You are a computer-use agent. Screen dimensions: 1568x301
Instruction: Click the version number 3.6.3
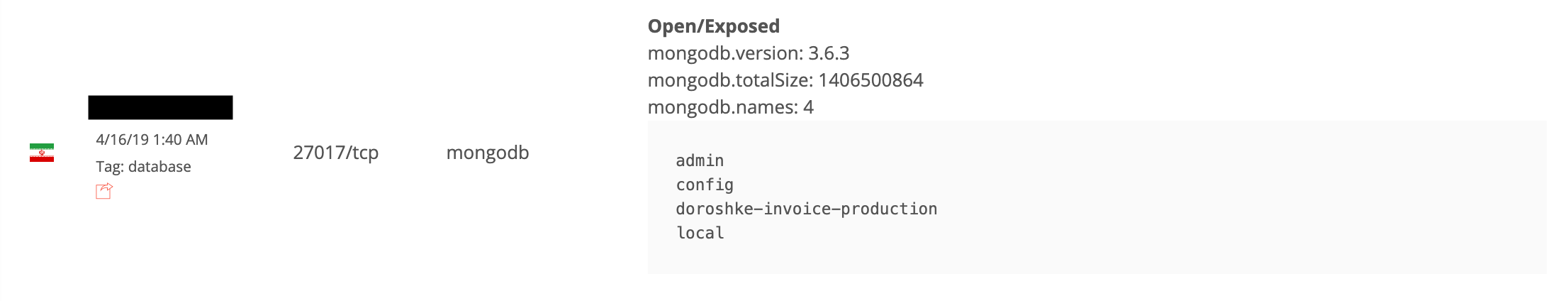click(829, 53)
